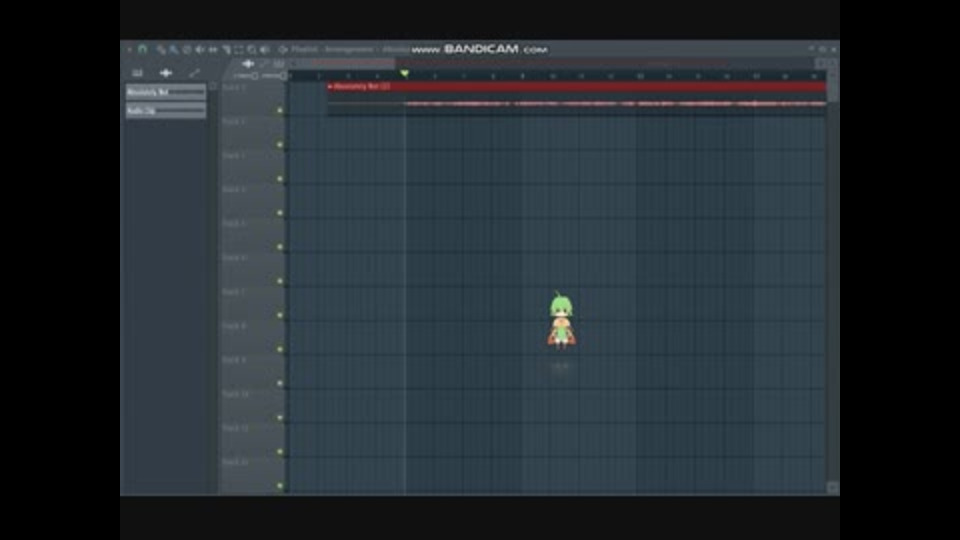Select the Playback speaker tool
Image resolution: width=960 pixels, height=540 pixels.
tap(264, 50)
